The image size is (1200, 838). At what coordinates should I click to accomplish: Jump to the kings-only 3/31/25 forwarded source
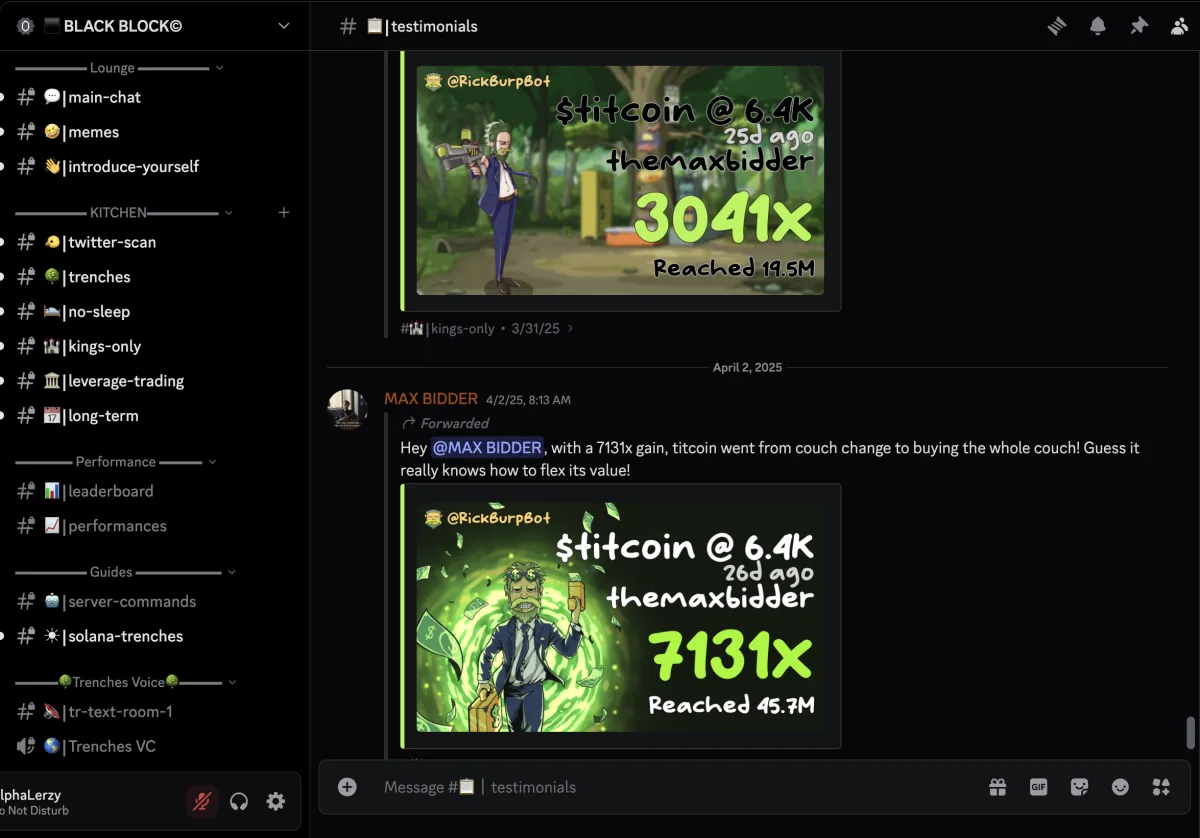pyautogui.click(x=487, y=328)
